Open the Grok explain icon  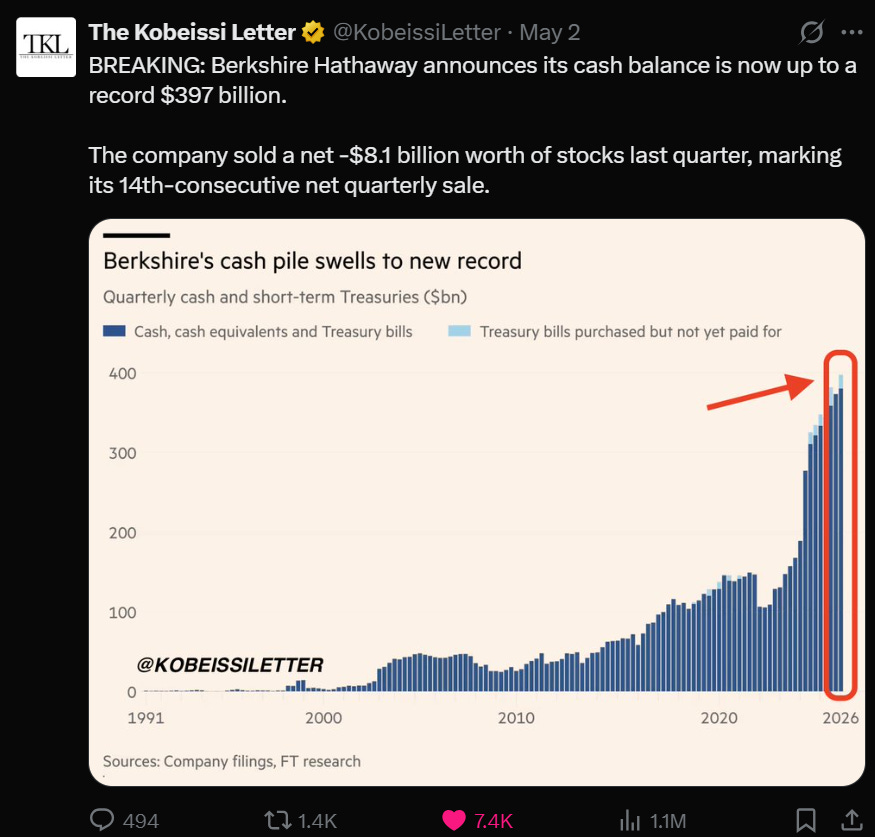811,32
